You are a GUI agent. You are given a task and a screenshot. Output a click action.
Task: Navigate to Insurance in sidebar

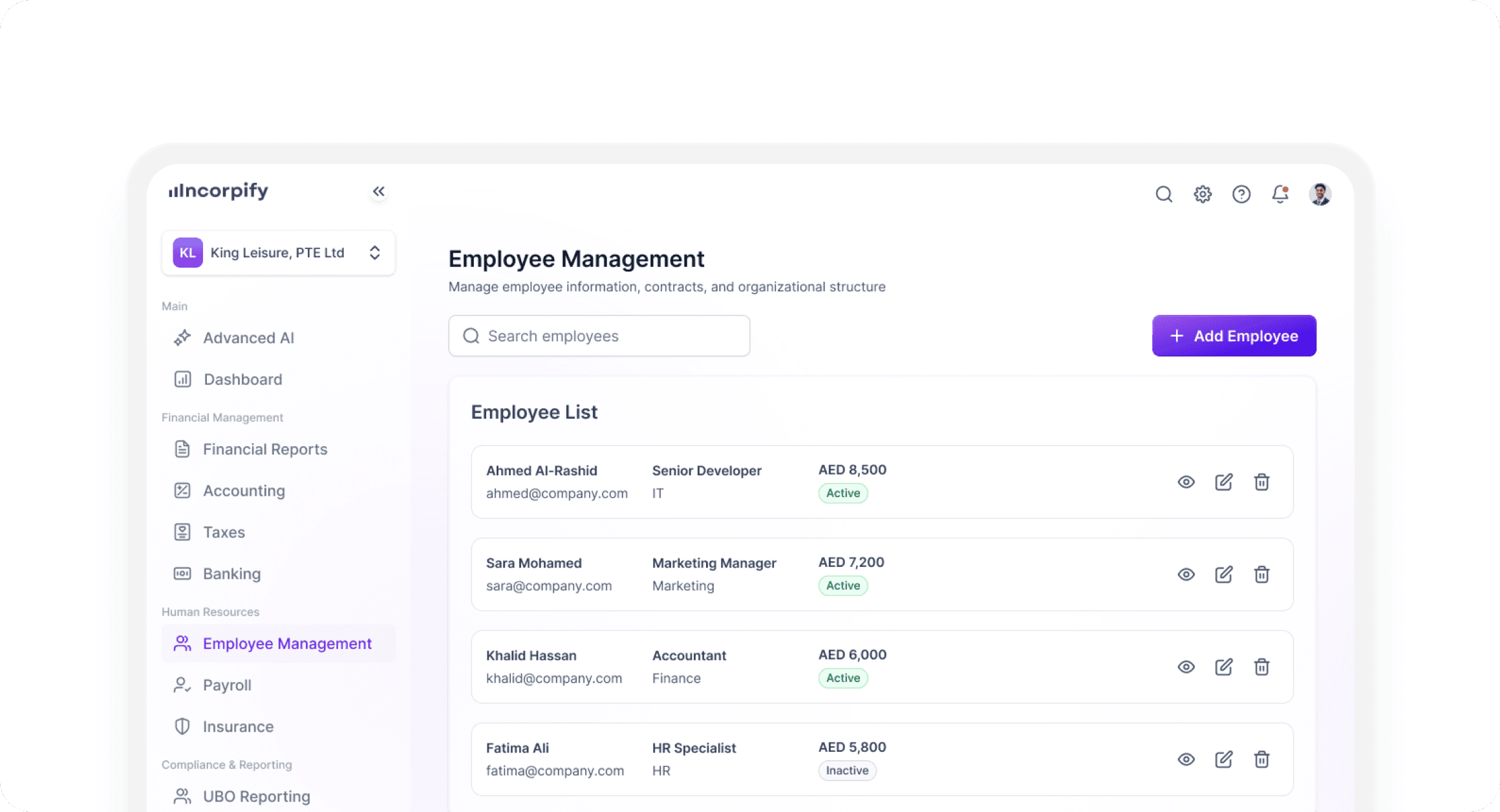pyautogui.click(x=238, y=727)
